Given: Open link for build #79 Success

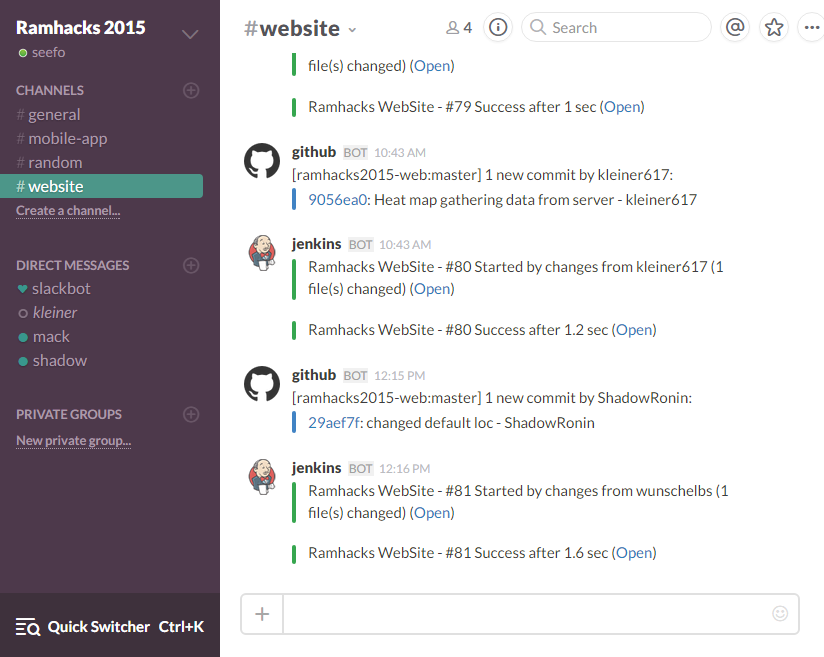Looking at the screenshot, I should pyautogui.click(x=622, y=107).
